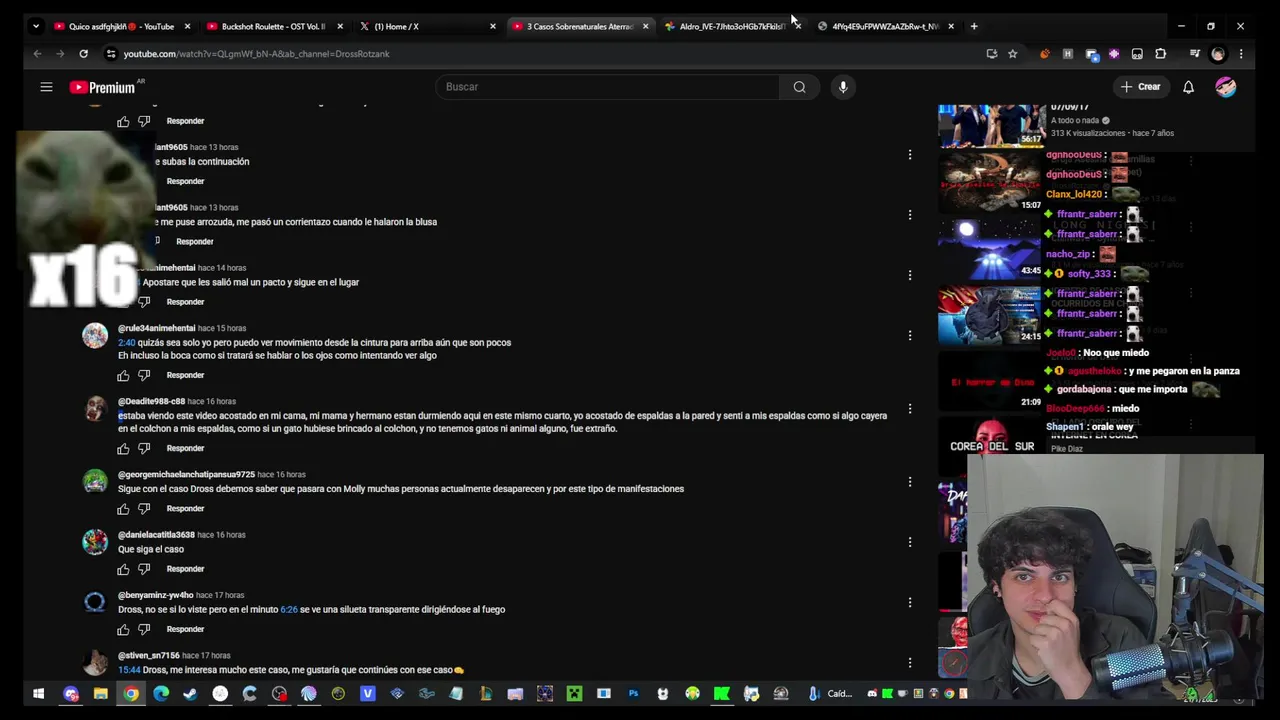Open options menu for @georgemichaelanchatipansua9725 comment
The height and width of the screenshot is (720, 1280).
(910, 482)
